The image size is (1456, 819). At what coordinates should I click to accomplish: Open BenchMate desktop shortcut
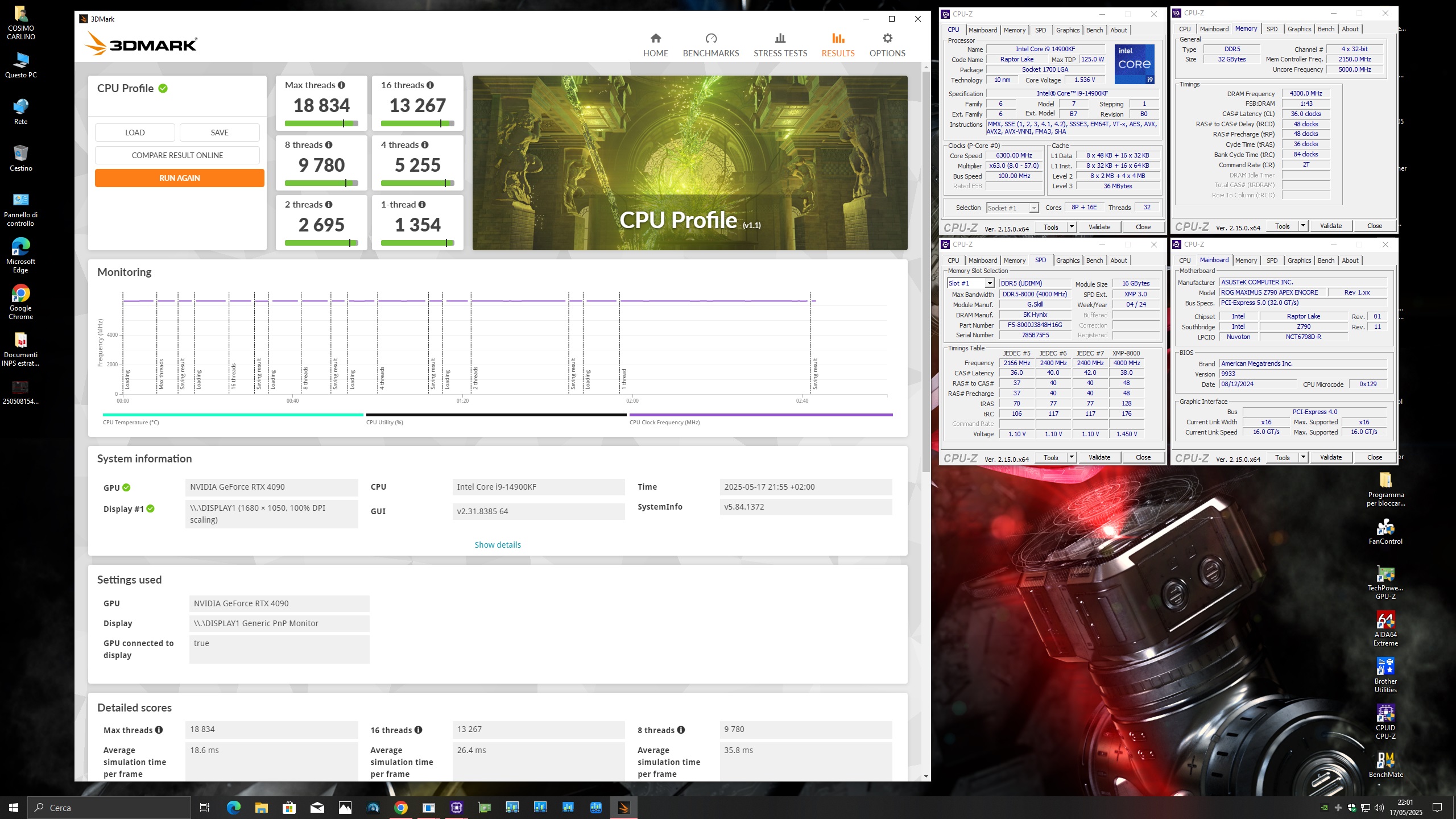coord(1385,764)
